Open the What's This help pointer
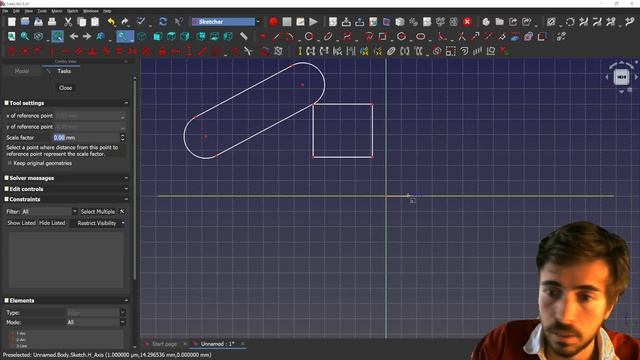Screen dimensions: 640x360 tap(179, 22)
